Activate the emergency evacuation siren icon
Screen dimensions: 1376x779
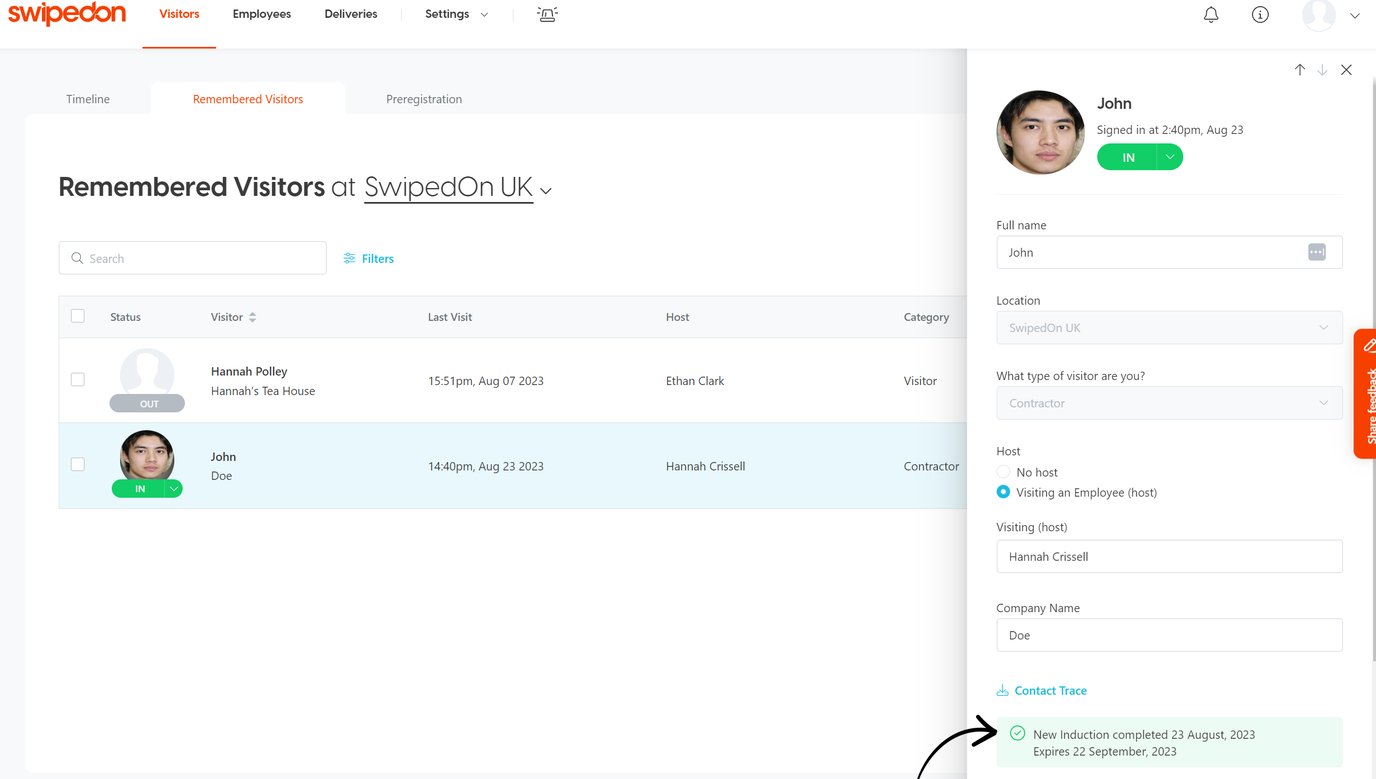coord(547,15)
